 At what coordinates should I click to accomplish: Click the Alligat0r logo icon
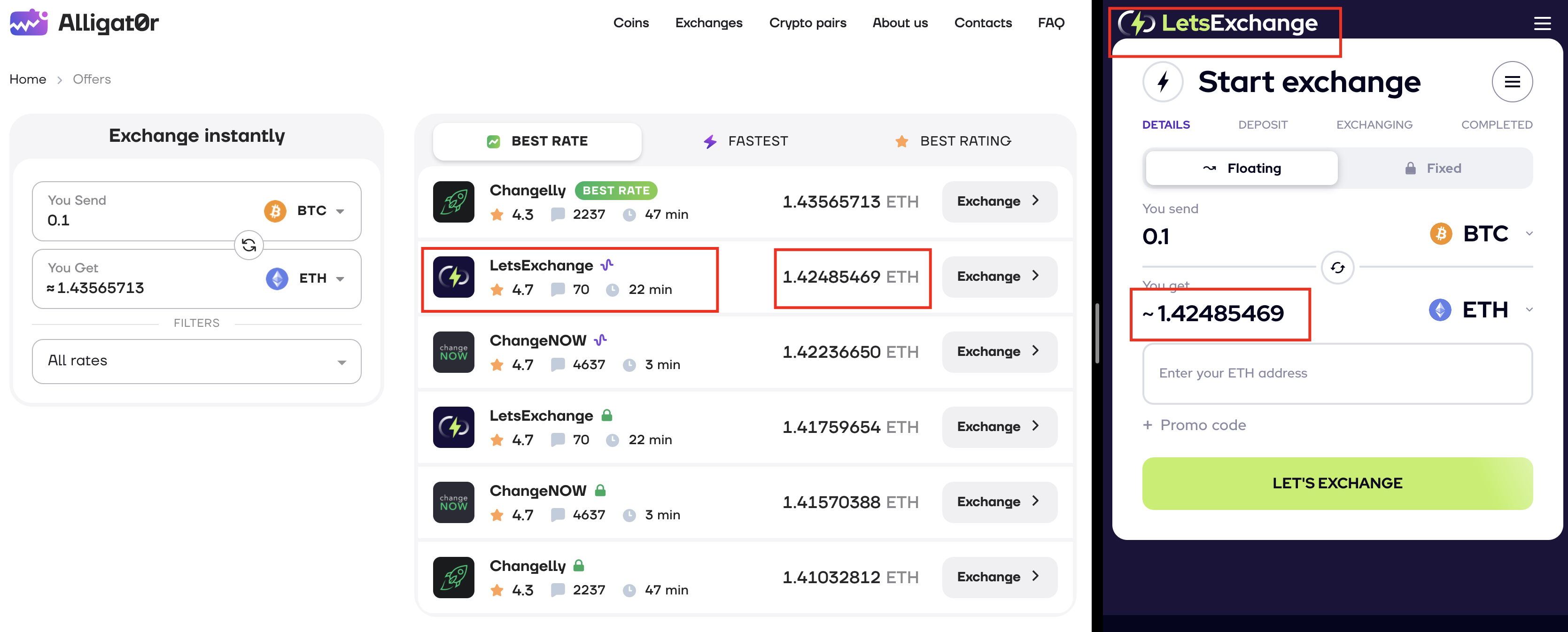[x=29, y=23]
